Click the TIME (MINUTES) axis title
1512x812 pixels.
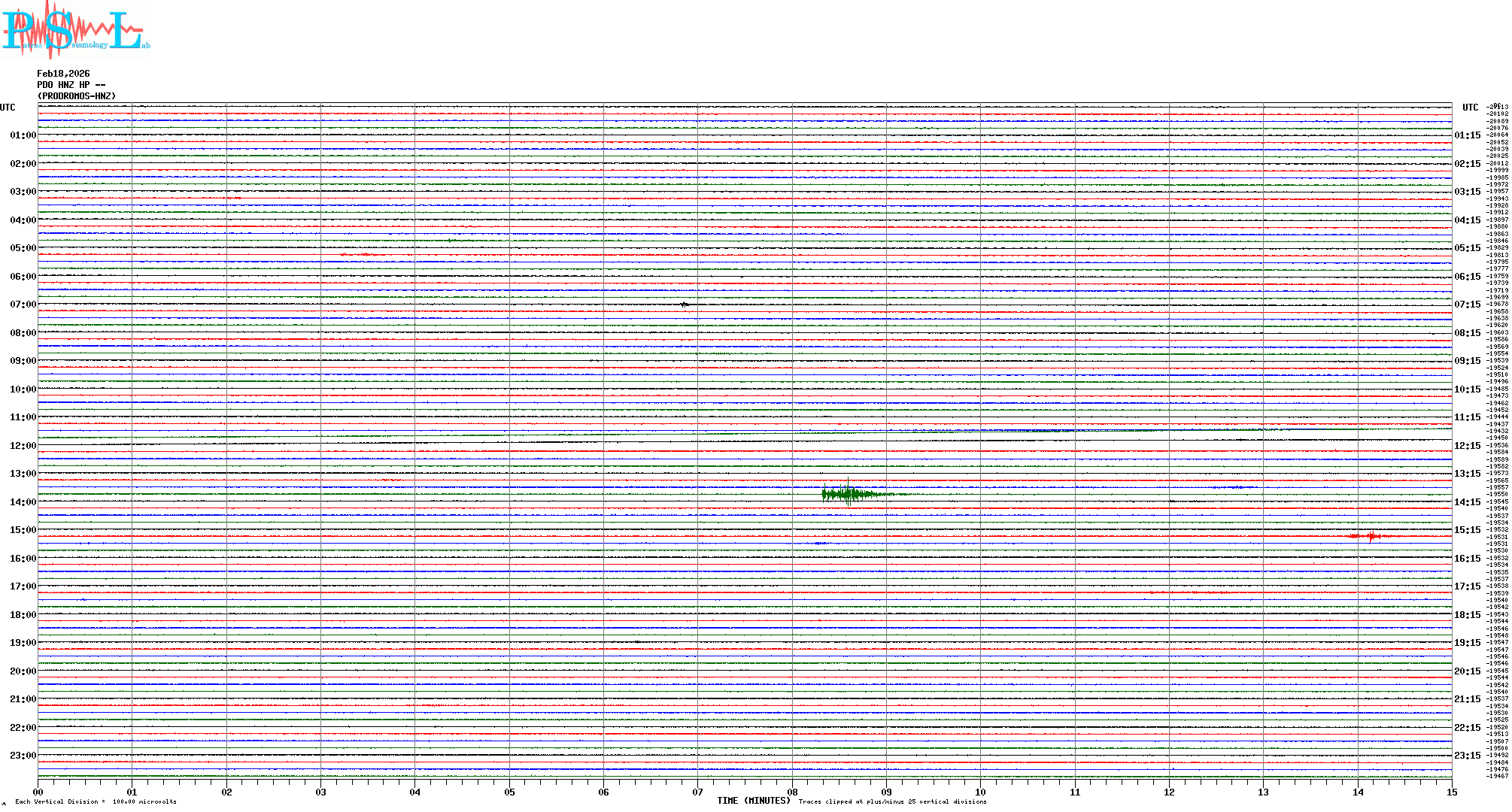pyautogui.click(x=753, y=801)
